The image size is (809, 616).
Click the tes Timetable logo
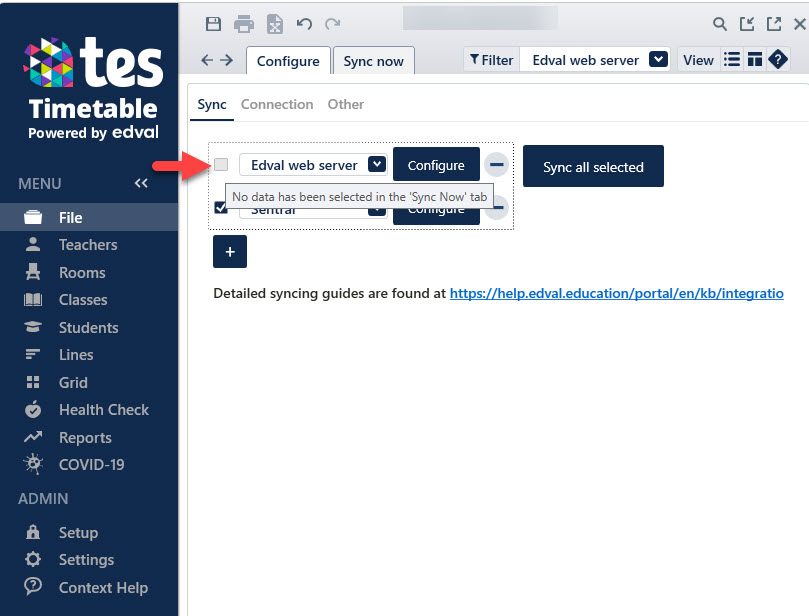coord(93,88)
